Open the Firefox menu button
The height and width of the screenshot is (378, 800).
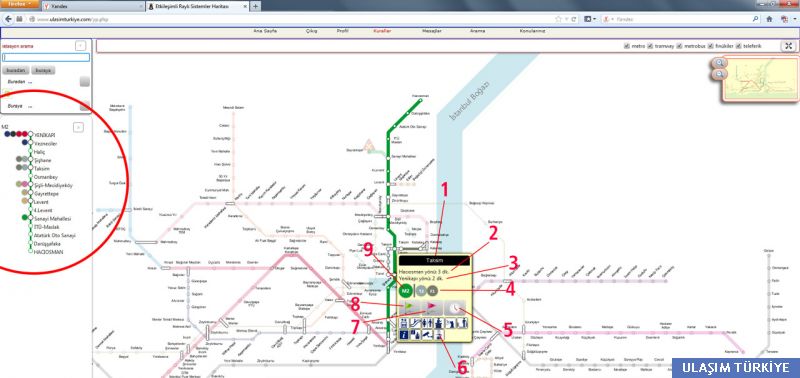tap(19, 4)
